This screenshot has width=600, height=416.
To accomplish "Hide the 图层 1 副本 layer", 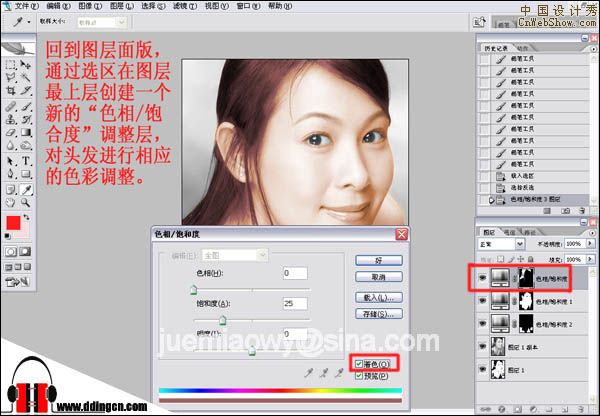I will [483, 347].
